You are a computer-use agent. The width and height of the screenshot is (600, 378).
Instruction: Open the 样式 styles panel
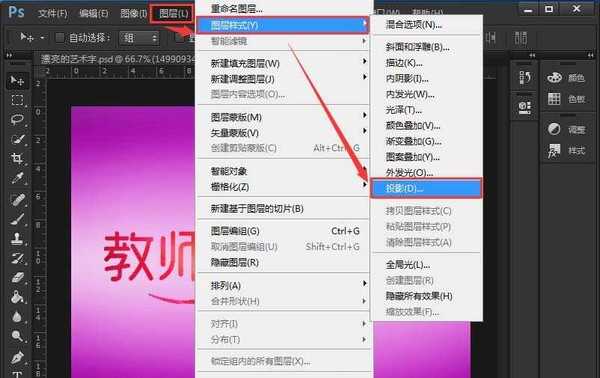[566, 150]
